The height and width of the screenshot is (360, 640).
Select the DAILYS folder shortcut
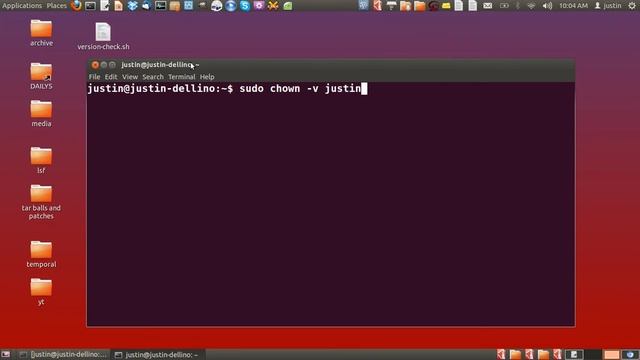pos(41,76)
